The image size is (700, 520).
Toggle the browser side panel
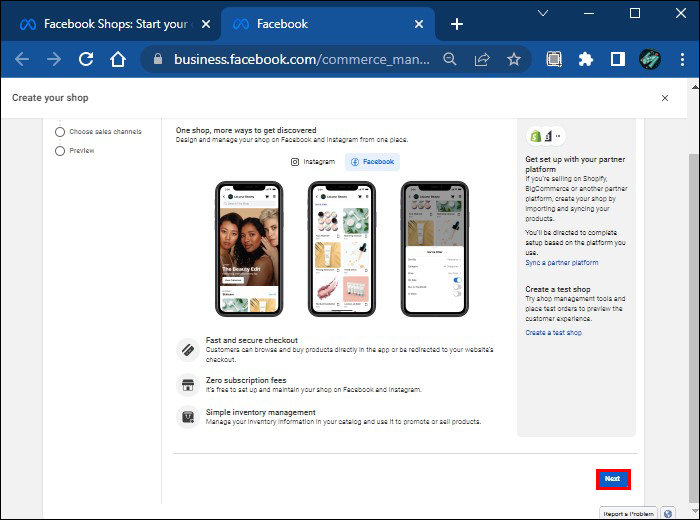pyautogui.click(x=618, y=59)
